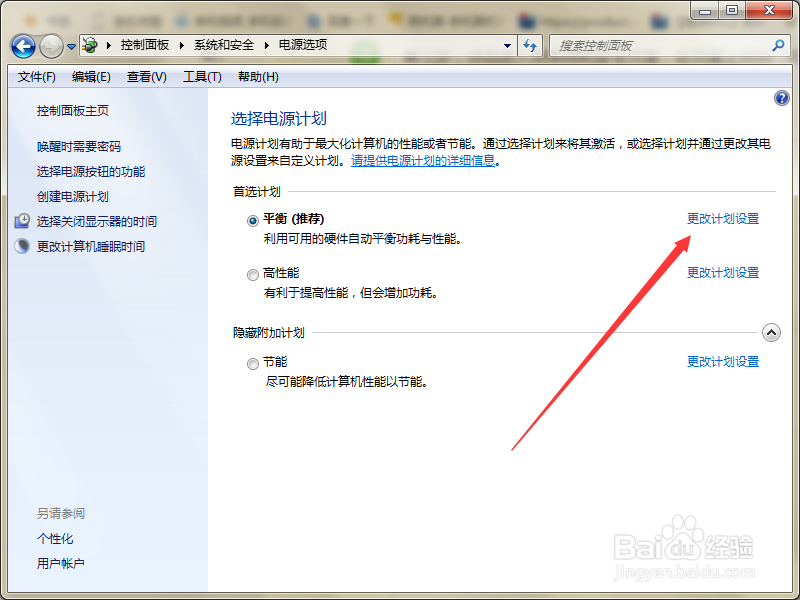Image resolution: width=800 pixels, height=600 pixels.
Task: Open the address bar dropdown arrow
Action: (x=506, y=45)
